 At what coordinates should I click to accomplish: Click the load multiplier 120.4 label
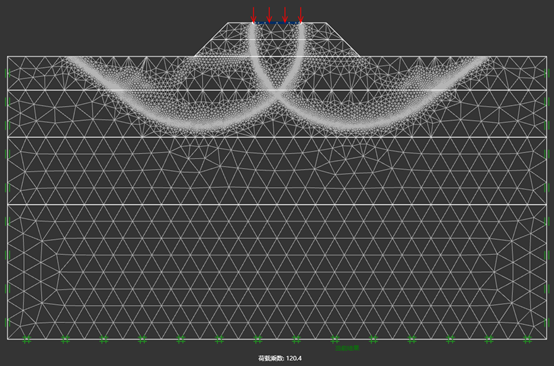[x=280, y=358]
